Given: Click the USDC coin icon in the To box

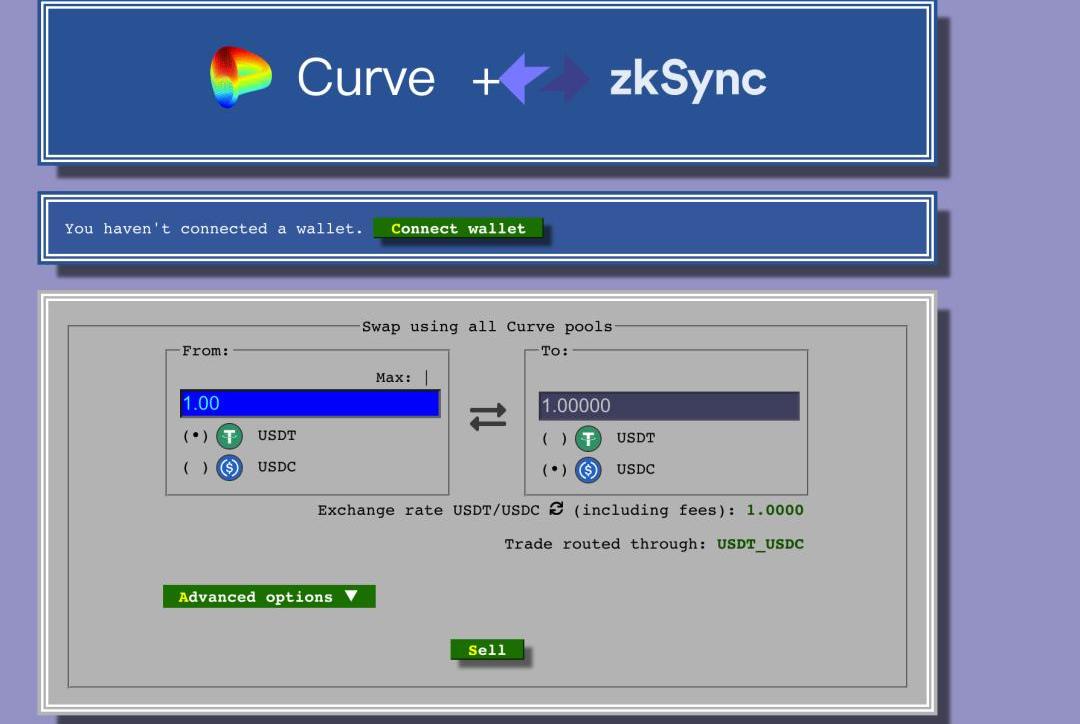Looking at the screenshot, I should [588, 470].
